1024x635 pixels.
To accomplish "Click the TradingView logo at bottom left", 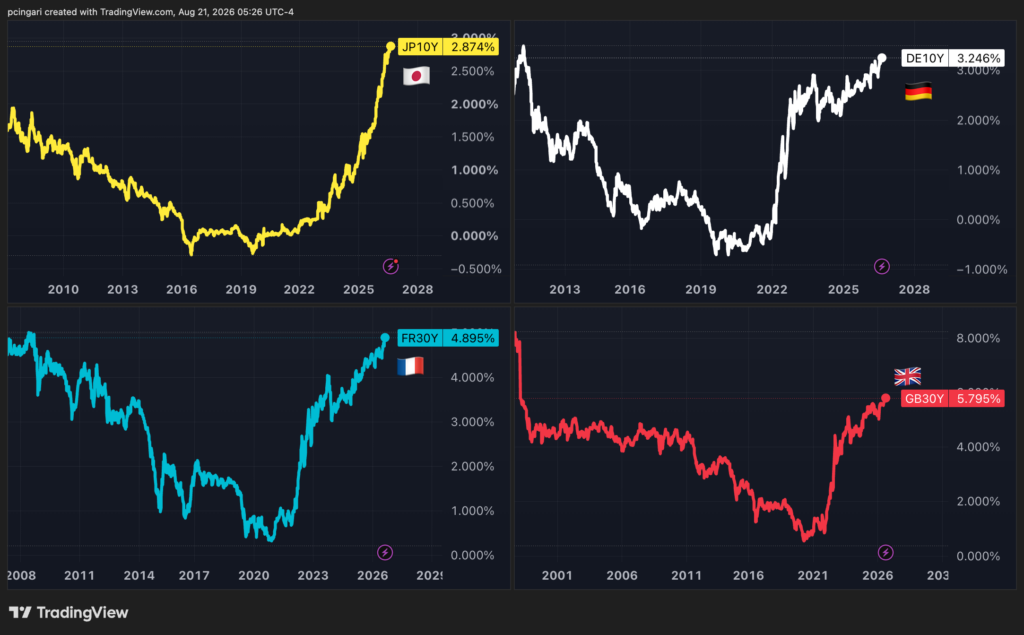I will (69, 612).
